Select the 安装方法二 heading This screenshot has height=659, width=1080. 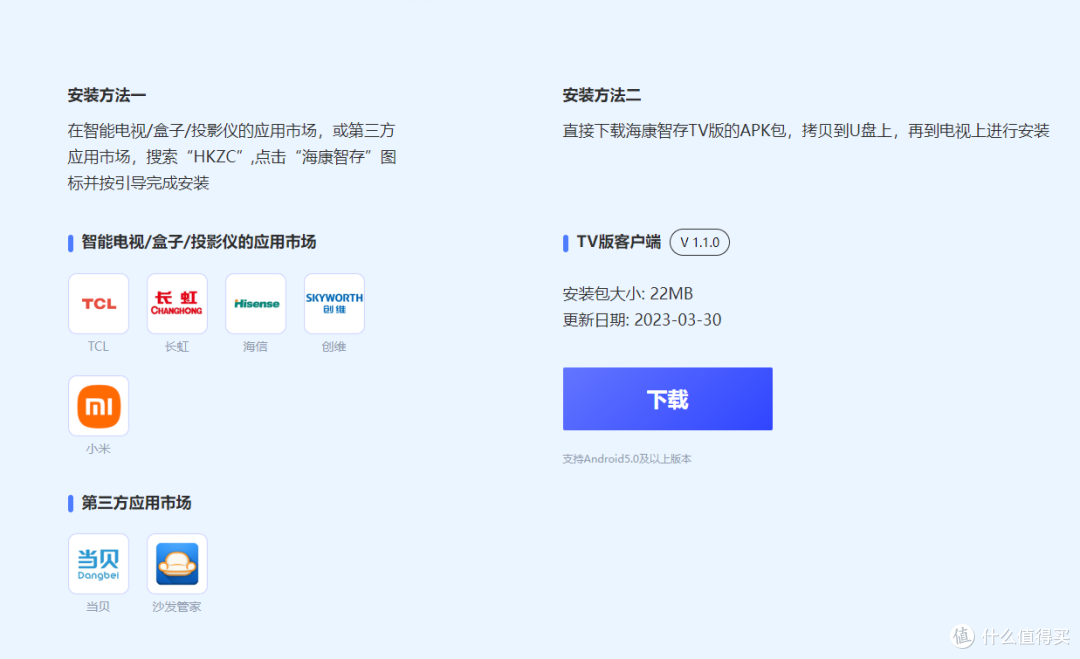602,95
